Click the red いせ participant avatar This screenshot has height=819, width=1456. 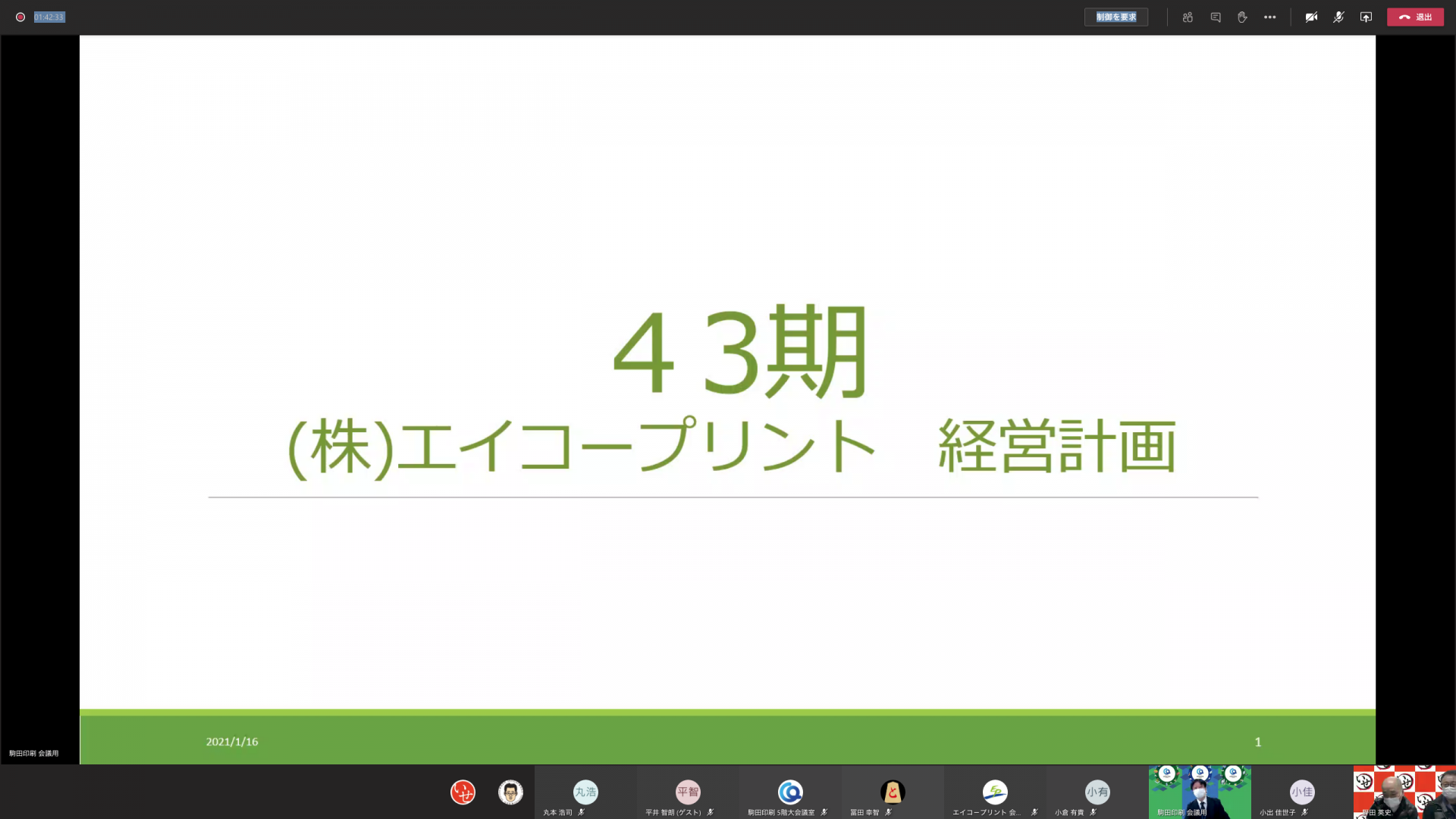click(x=463, y=792)
